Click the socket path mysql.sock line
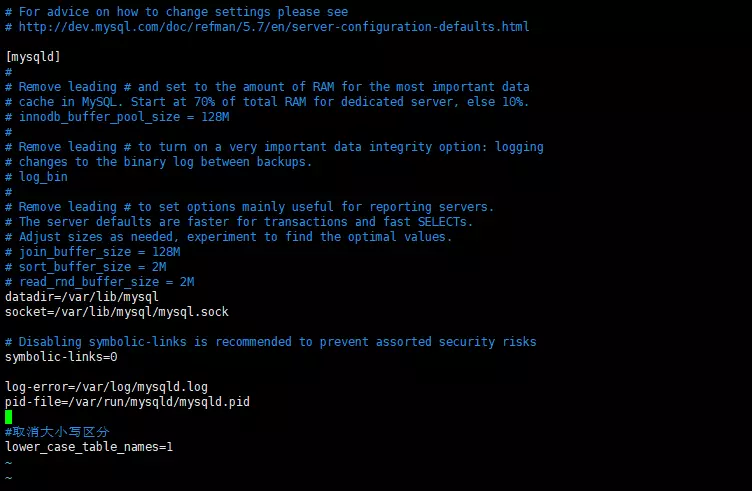This screenshot has width=752, height=491. (117, 312)
